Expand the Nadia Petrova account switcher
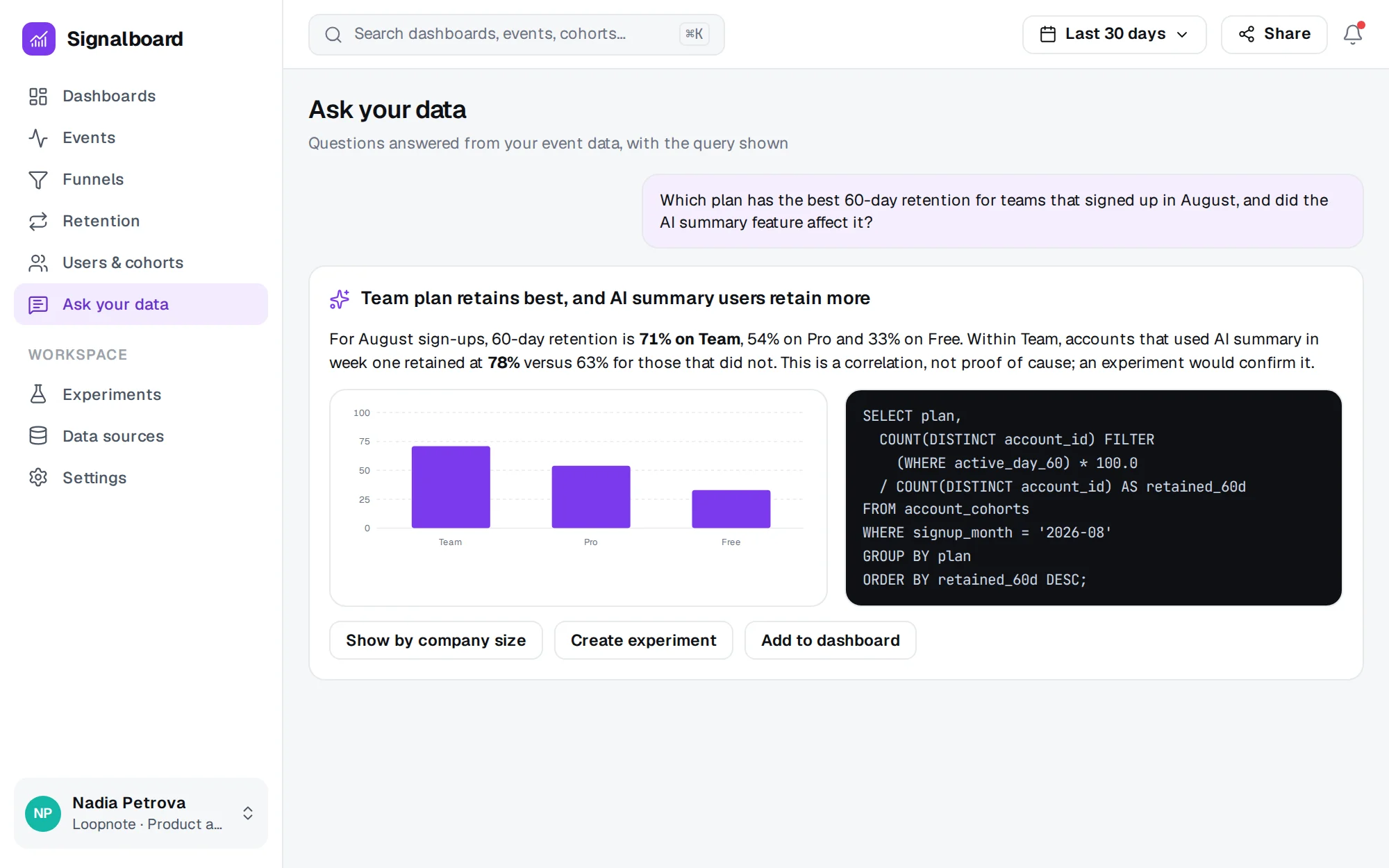The width and height of the screenshot is (1389, 868). click(141, 813)
